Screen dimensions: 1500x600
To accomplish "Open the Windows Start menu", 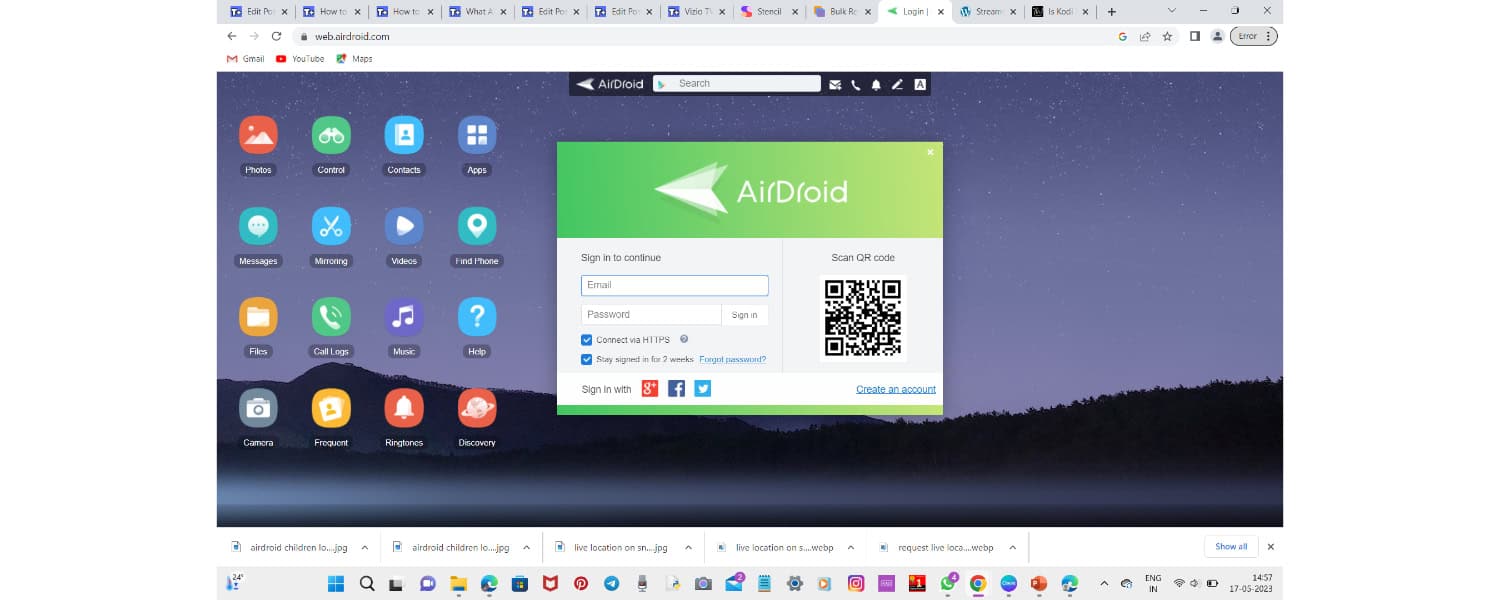I will (x=336, y=583).
